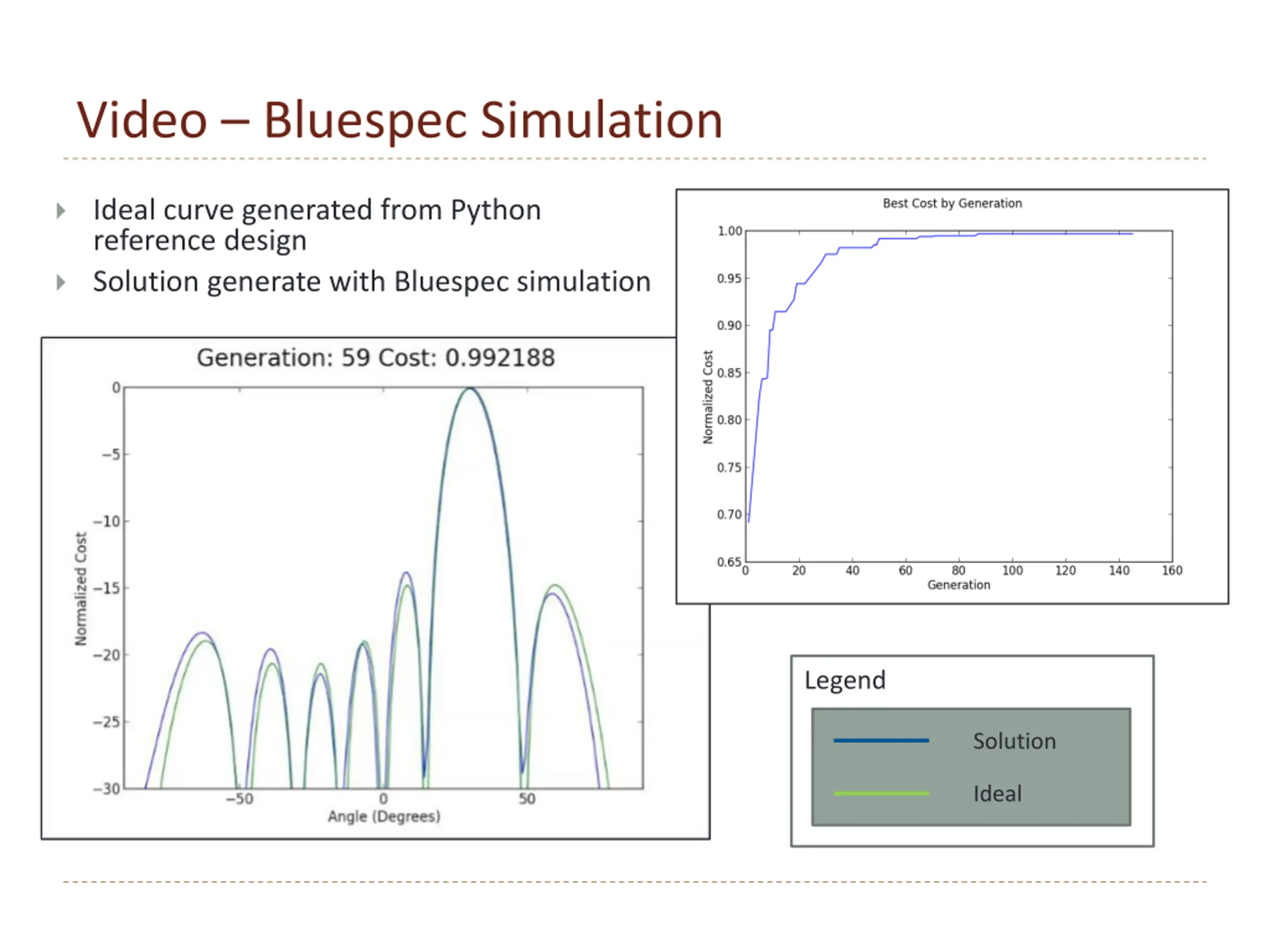This screenshot has height=952, width=1270.
Task: Click the 'Solution' label in the legend
Action: click(1014, 741)
